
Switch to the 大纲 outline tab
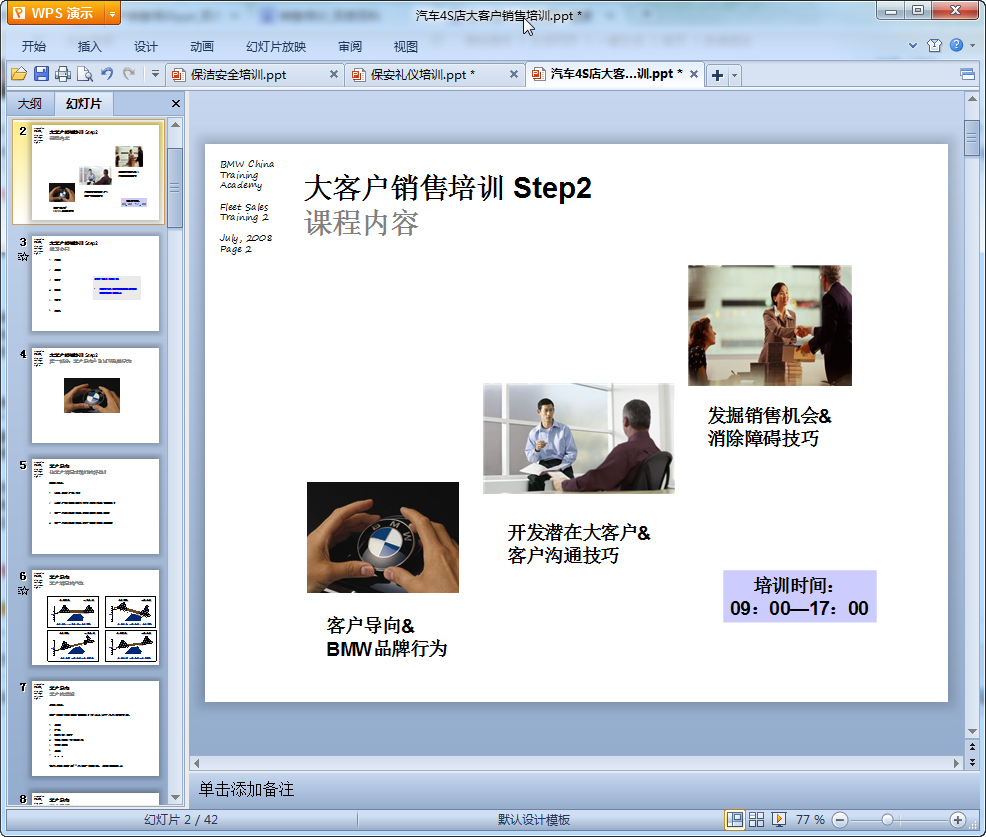(30, 104)
